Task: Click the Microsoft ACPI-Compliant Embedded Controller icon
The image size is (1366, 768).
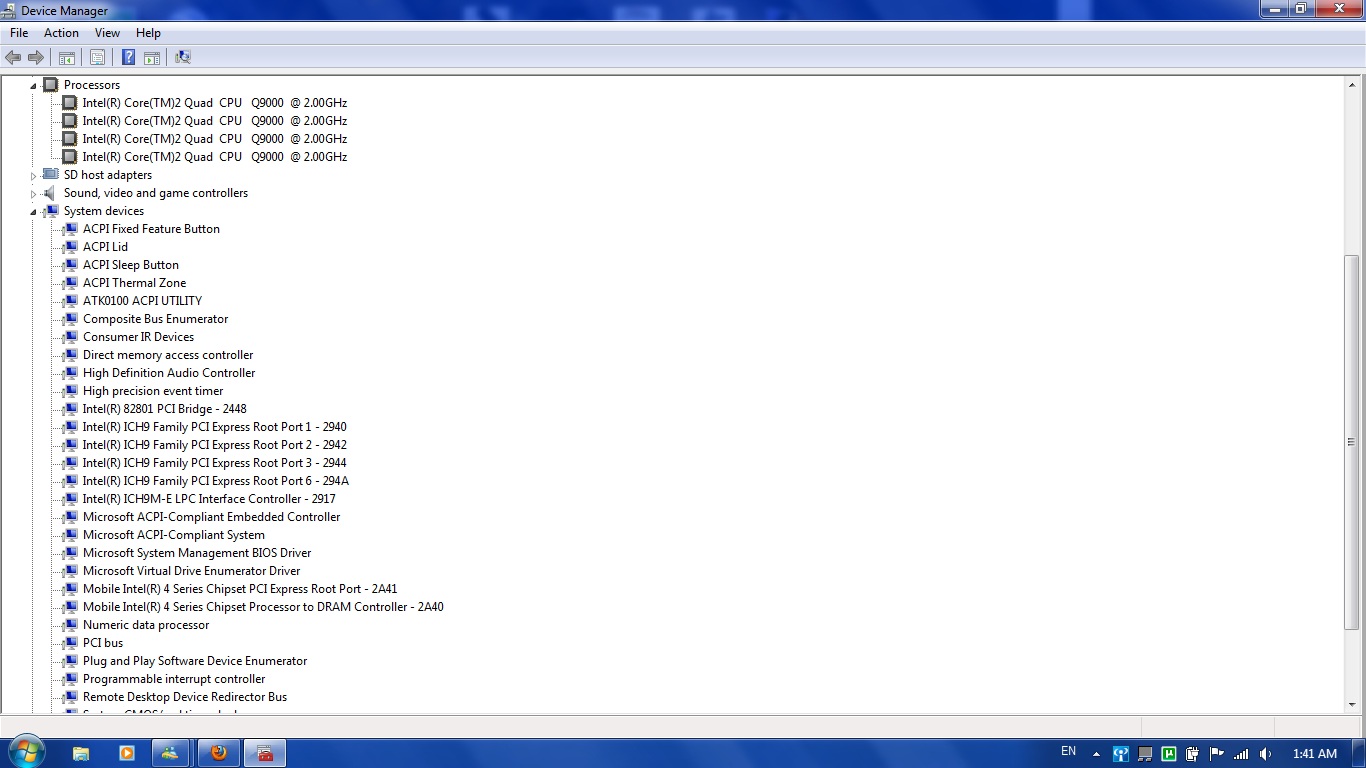Action: pos(70,517)
